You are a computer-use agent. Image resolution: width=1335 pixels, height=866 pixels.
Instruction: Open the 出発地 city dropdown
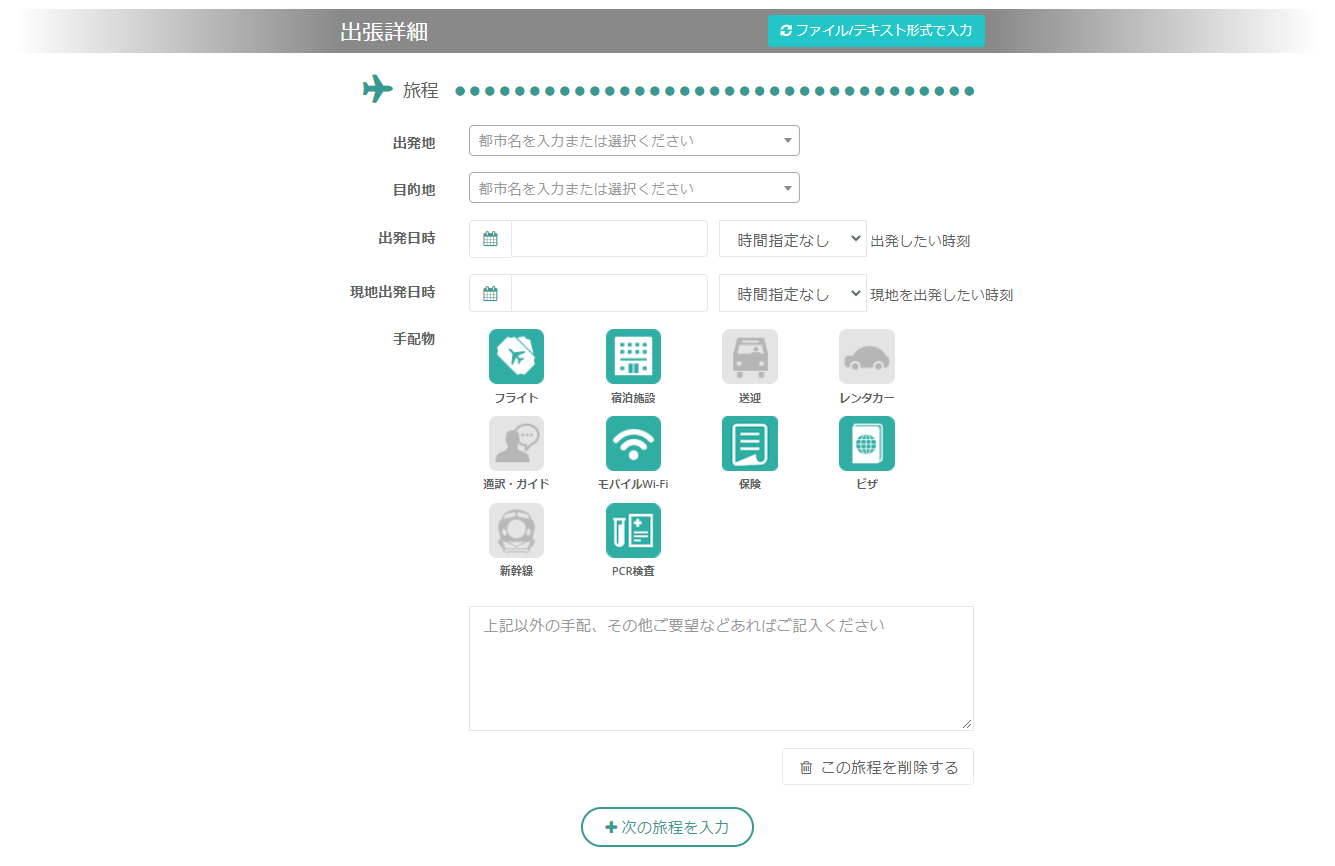tap(634, 141)
